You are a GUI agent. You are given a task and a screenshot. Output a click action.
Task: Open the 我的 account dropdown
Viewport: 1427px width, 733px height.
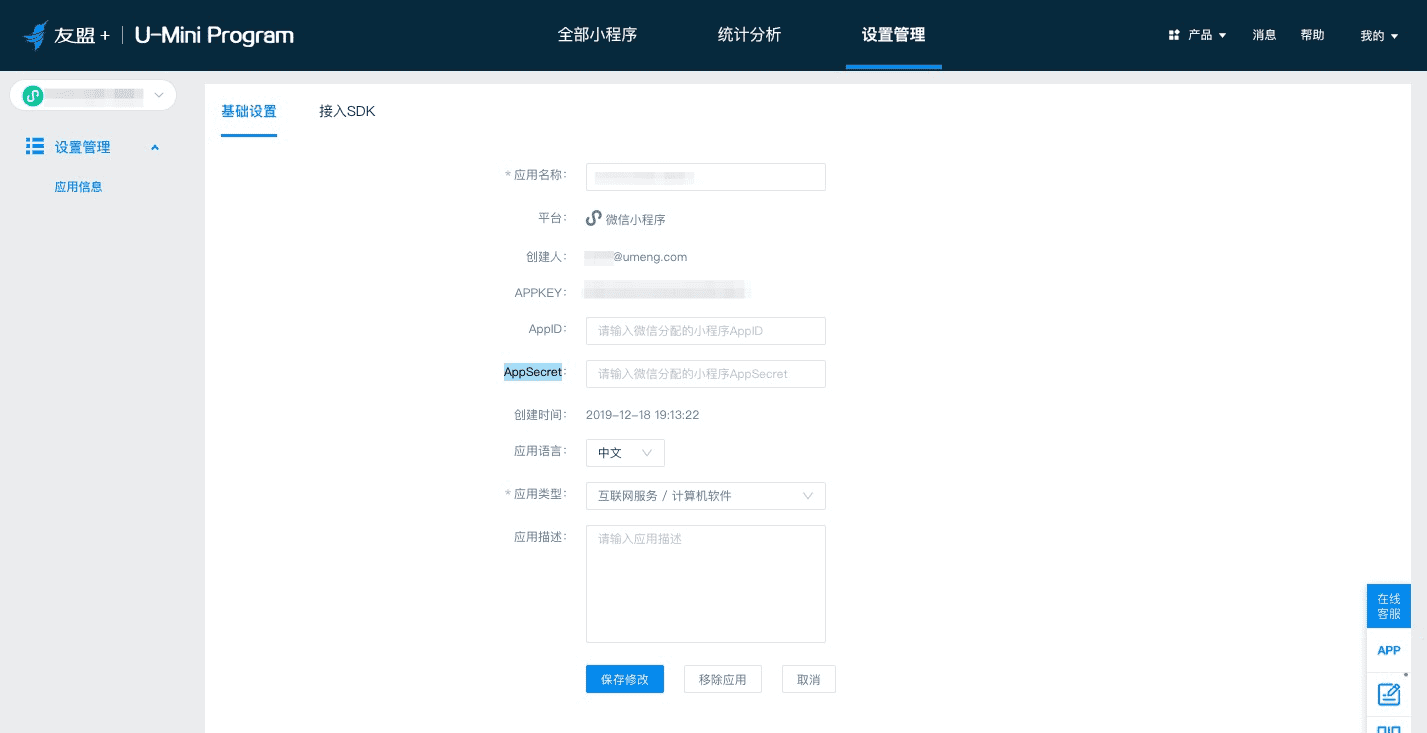tap(1379, 36)
